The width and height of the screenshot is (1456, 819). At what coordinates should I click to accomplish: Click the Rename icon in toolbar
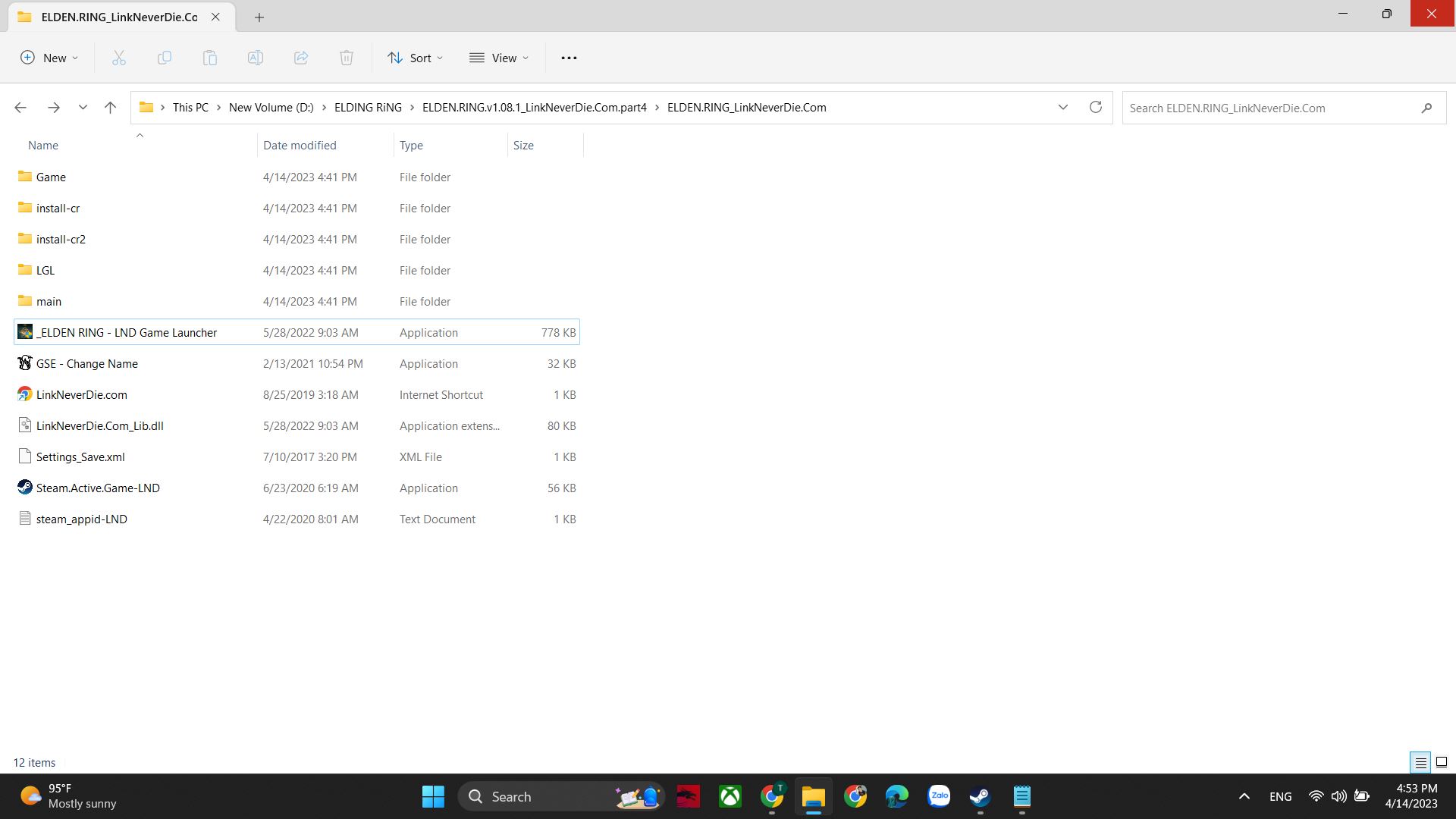click(x=256, y=58)
